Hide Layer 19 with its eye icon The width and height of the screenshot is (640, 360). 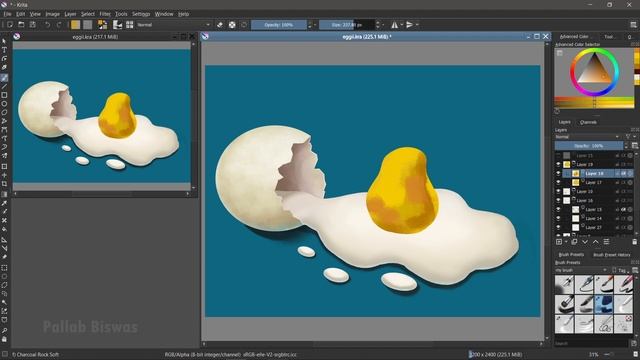point(558,164)
